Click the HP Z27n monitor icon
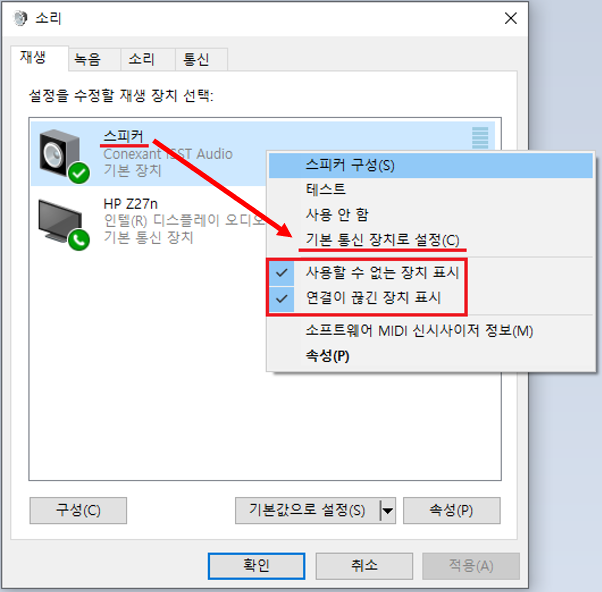 (x=60, y=221)
